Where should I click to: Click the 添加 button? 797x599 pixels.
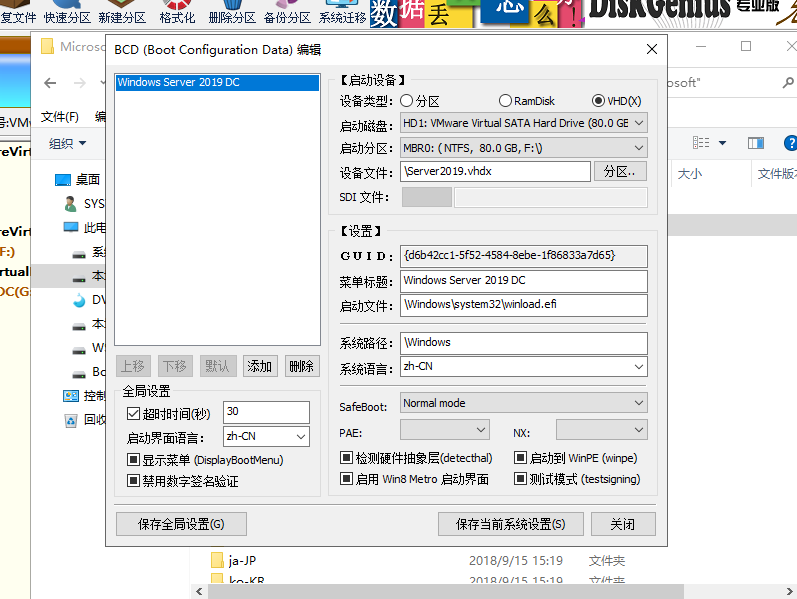[260, 366]
